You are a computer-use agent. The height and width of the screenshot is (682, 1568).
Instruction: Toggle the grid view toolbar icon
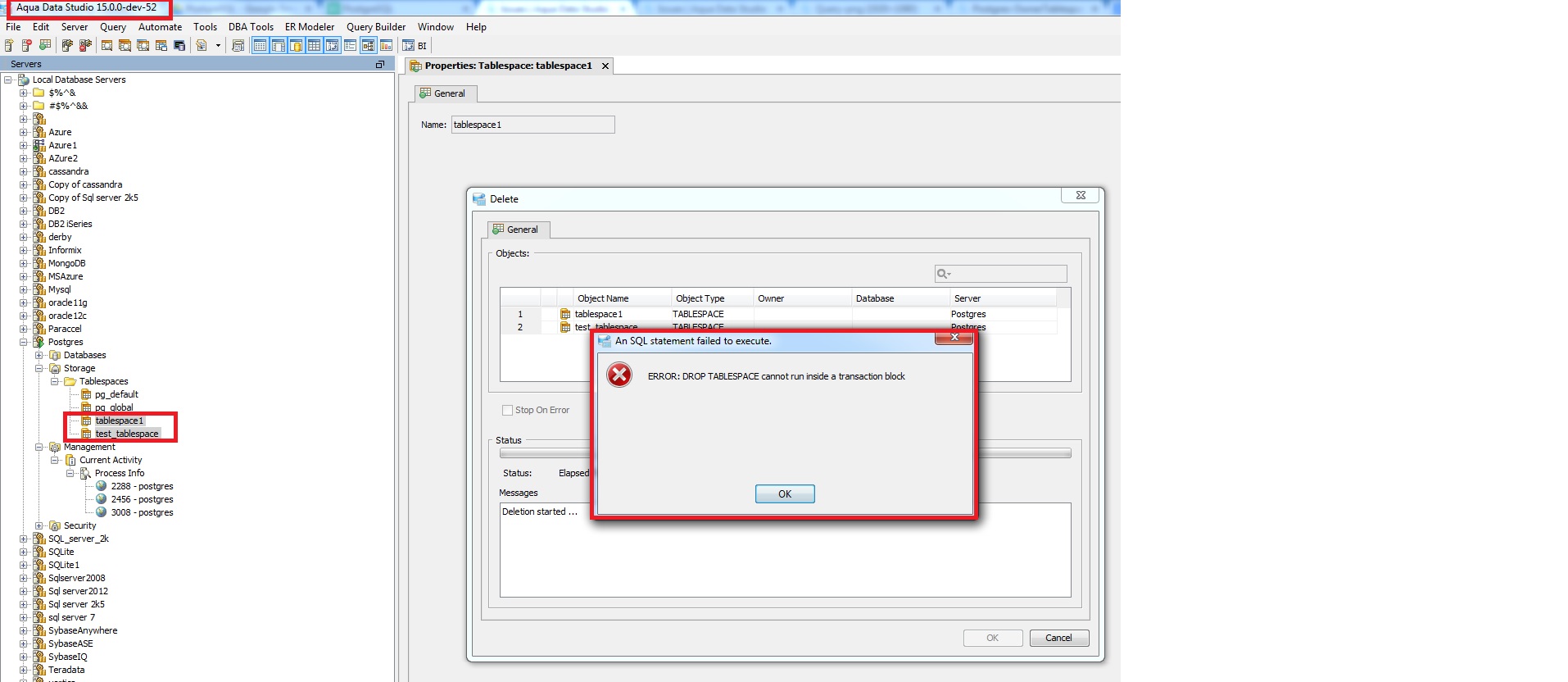[x=315, y=45]
